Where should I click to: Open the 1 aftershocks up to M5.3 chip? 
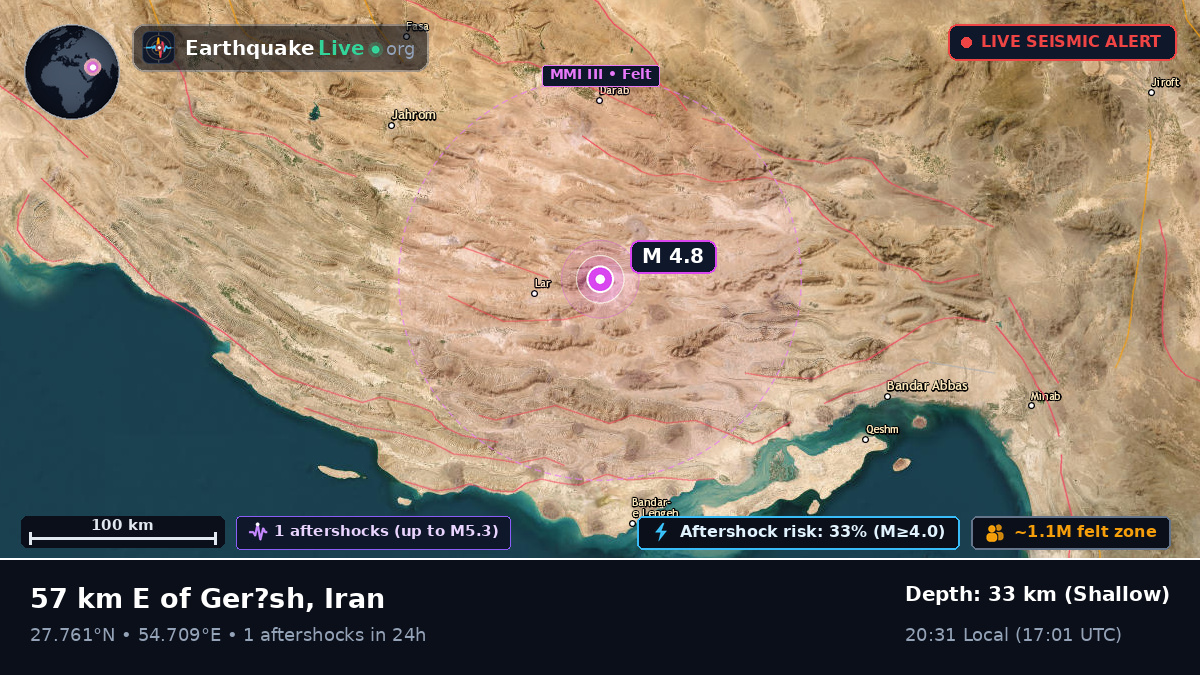point(373,532)
